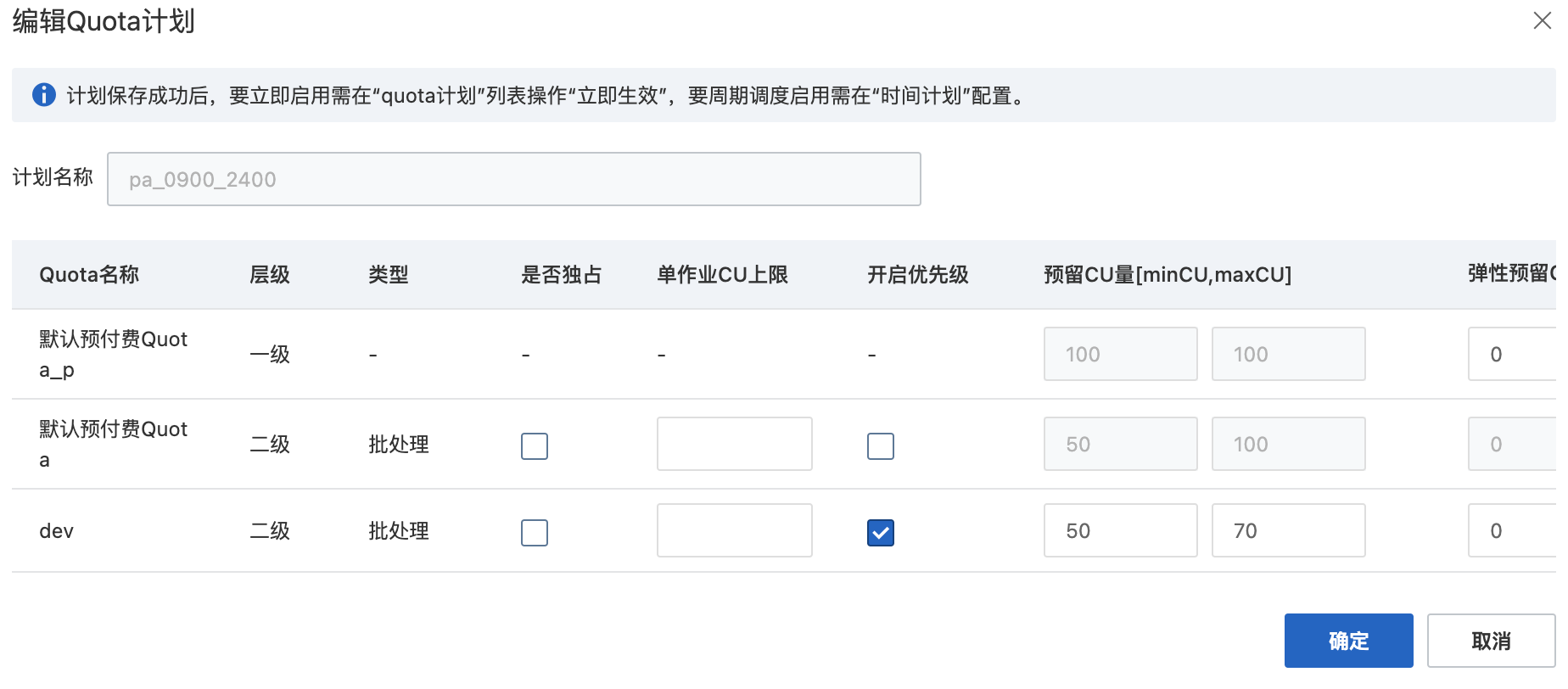Click 单作业CU上限 field for 默认预付费Quota row
1568x689 pixels.
(734, 444)
